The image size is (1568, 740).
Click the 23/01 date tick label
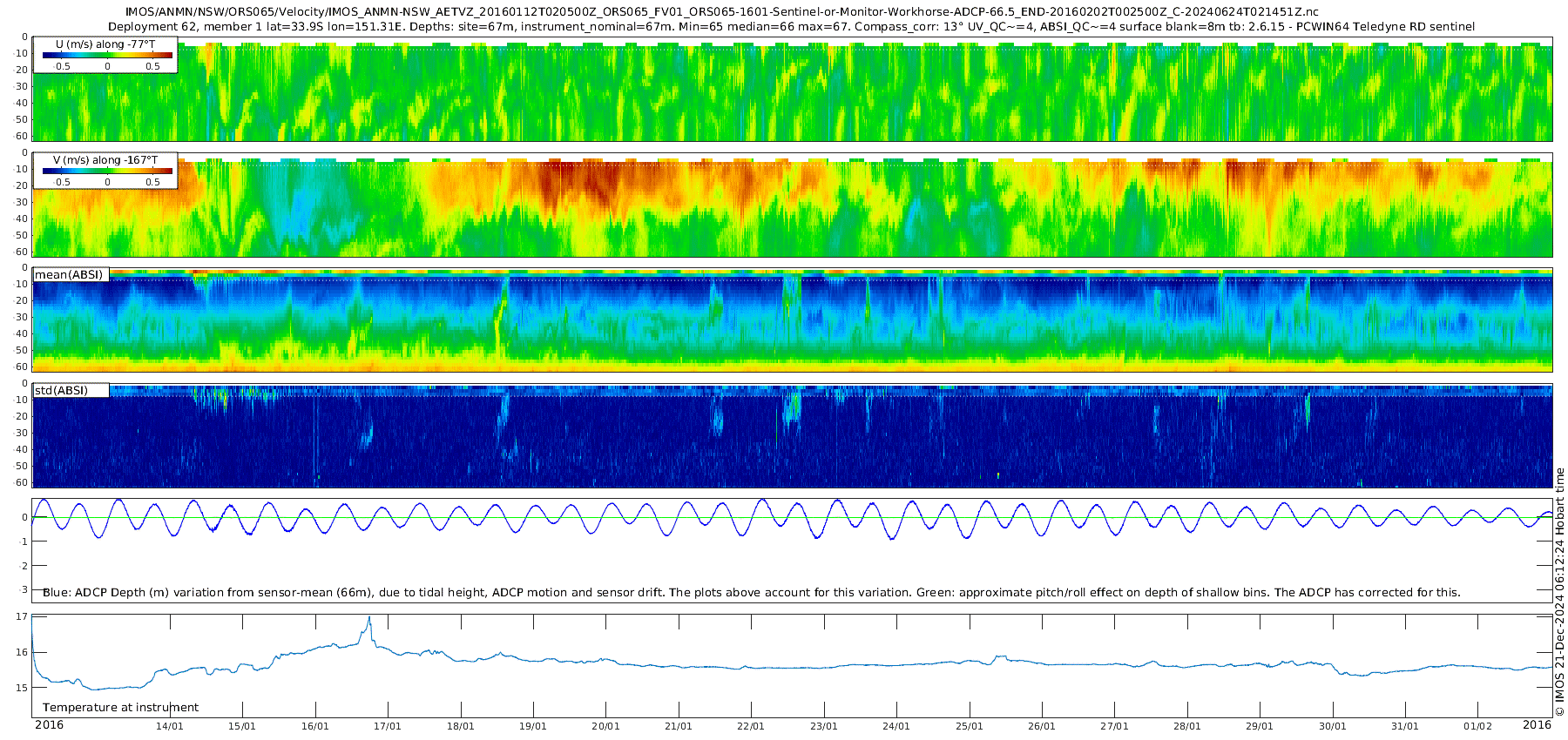(823, 727)
